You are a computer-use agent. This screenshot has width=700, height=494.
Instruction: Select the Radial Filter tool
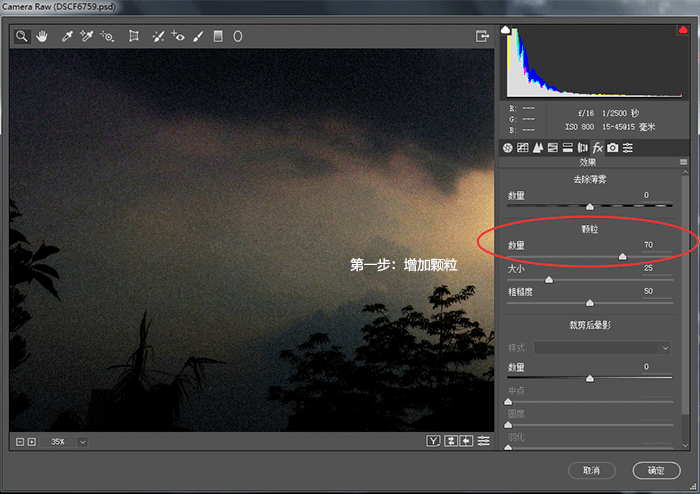(x=238, y=36)
